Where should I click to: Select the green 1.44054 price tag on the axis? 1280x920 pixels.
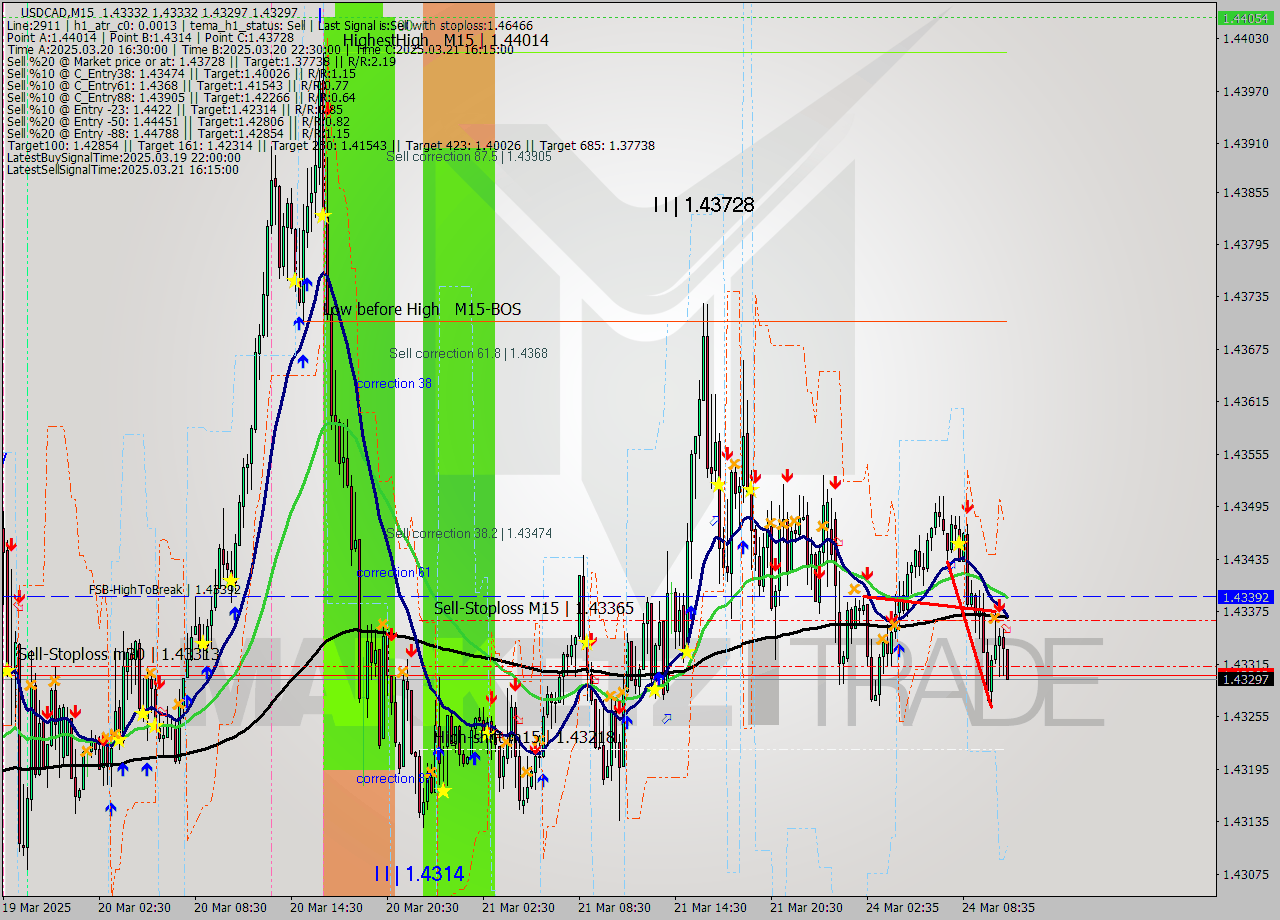coord(1246,17)
